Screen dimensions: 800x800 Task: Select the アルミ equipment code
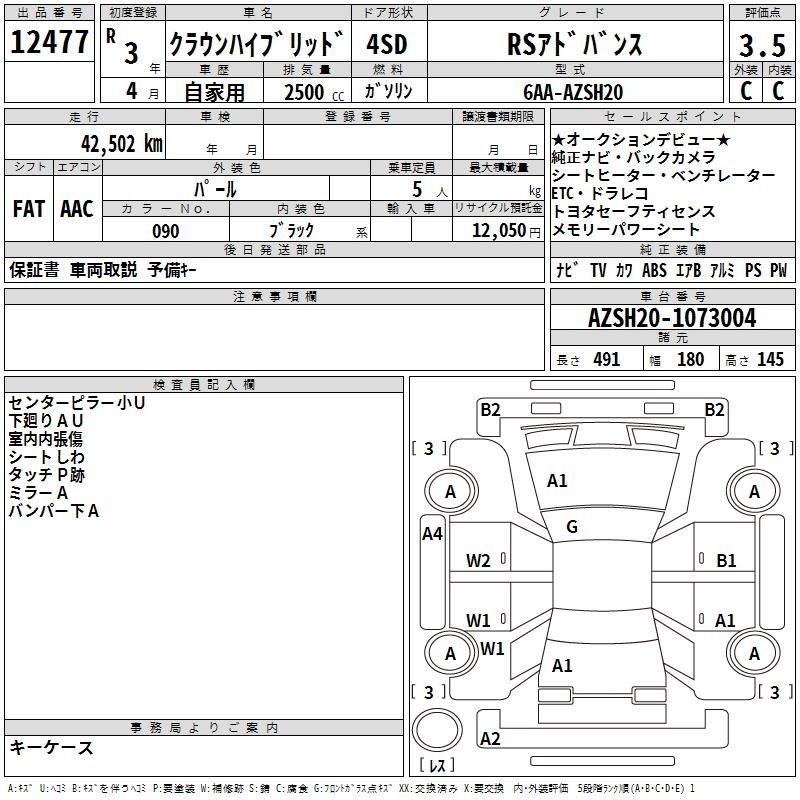[x=722, y=270]
